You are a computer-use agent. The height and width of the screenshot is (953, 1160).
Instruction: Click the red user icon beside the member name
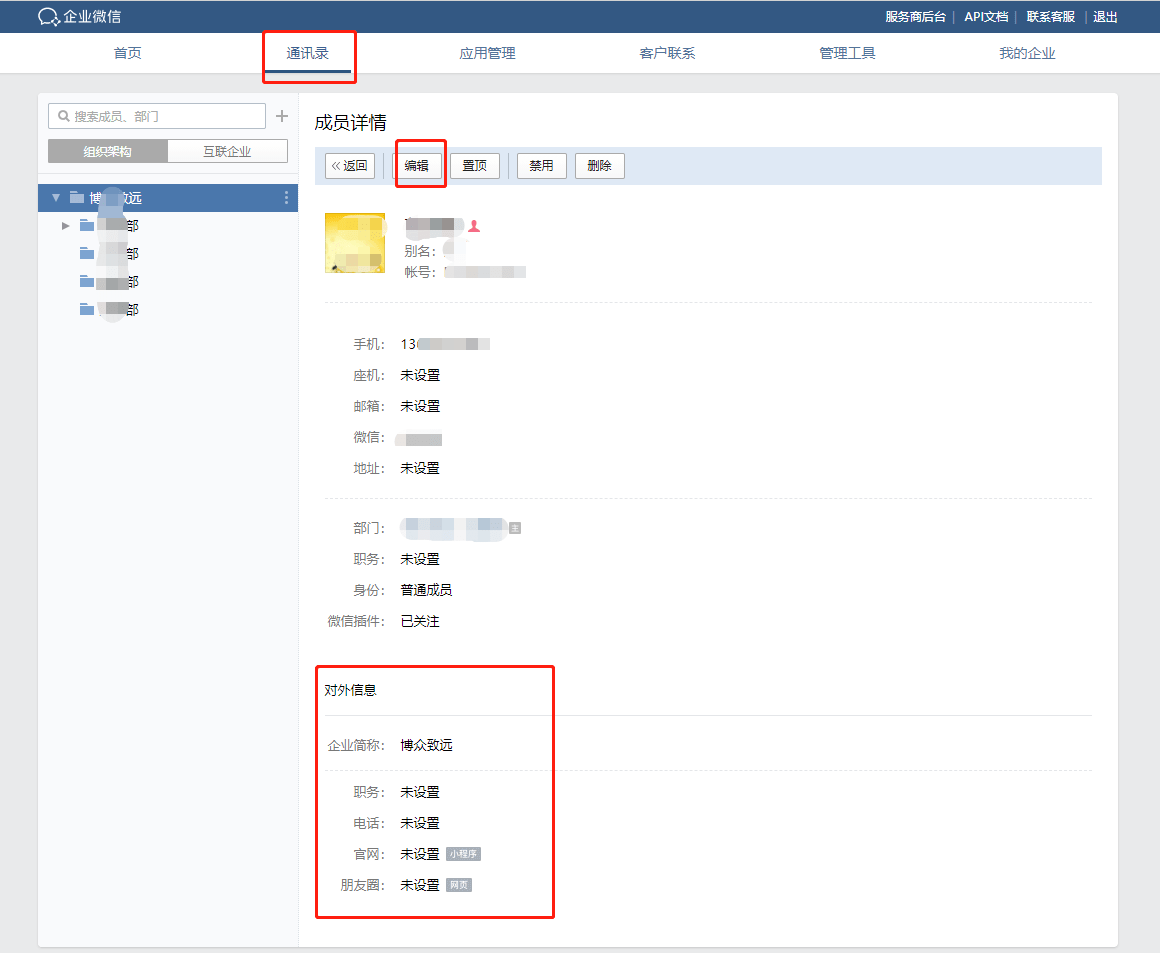pos(474,226)
